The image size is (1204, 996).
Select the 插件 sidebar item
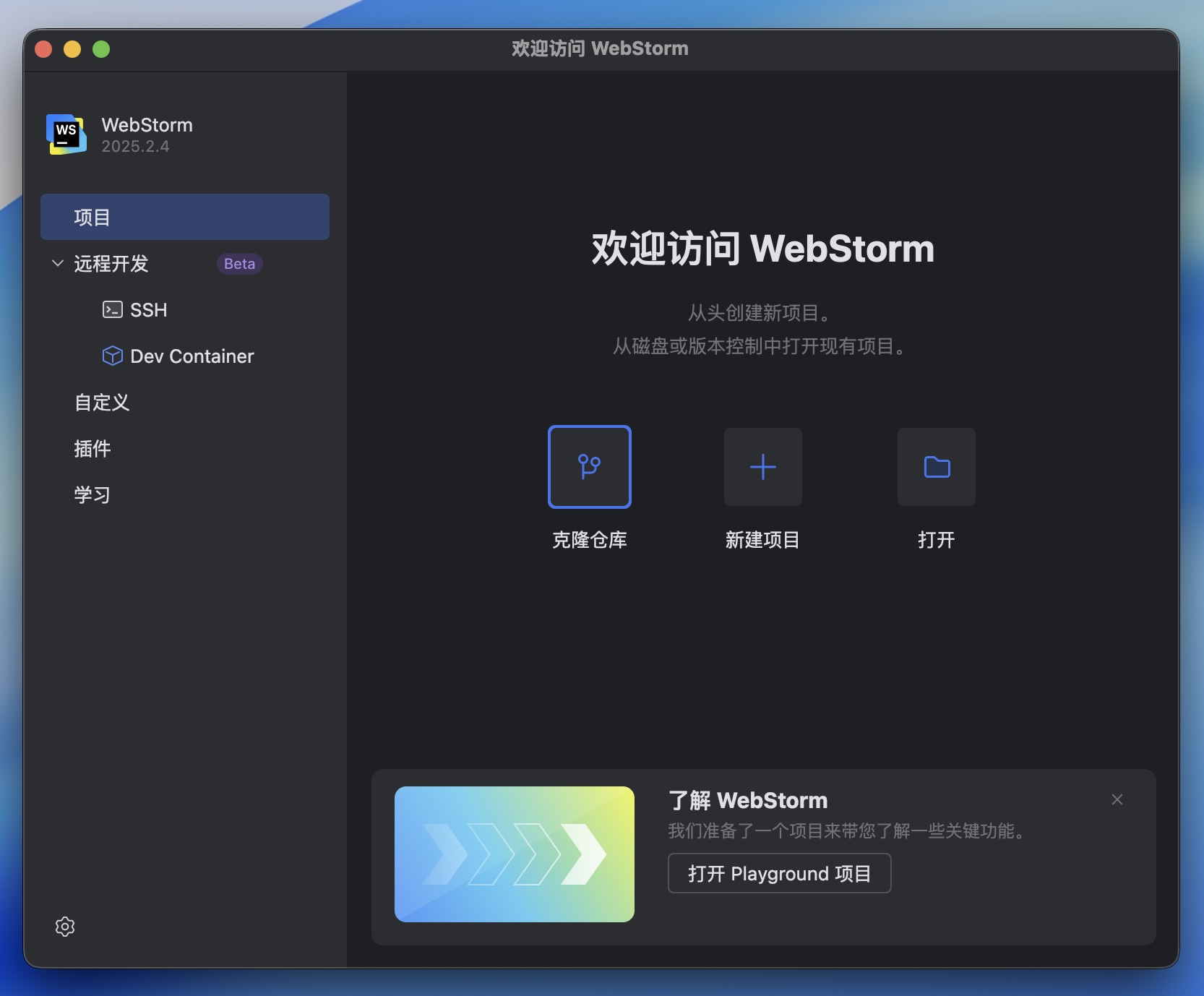[x=92, y=449]
